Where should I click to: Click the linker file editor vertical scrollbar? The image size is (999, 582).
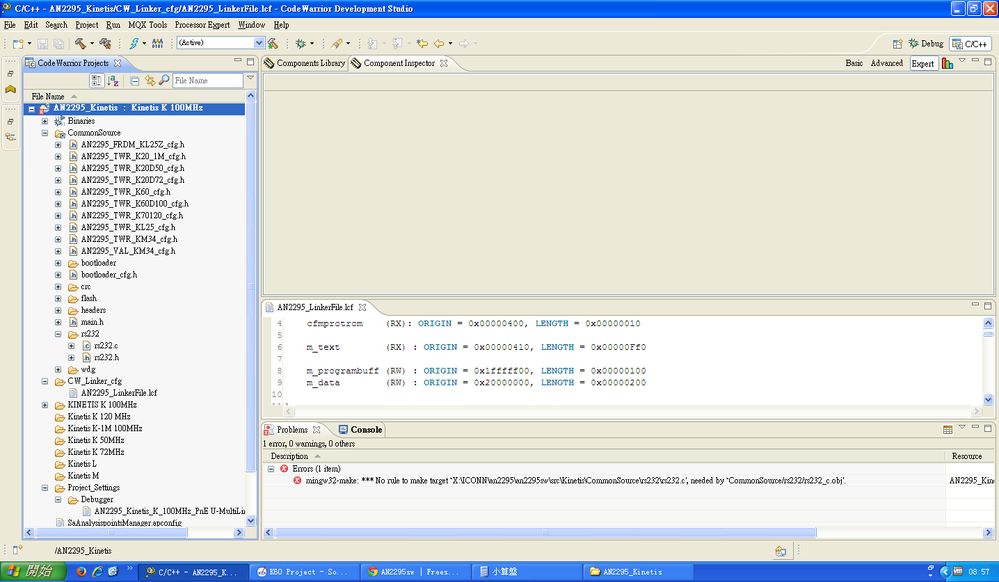(x=988, y=334)
